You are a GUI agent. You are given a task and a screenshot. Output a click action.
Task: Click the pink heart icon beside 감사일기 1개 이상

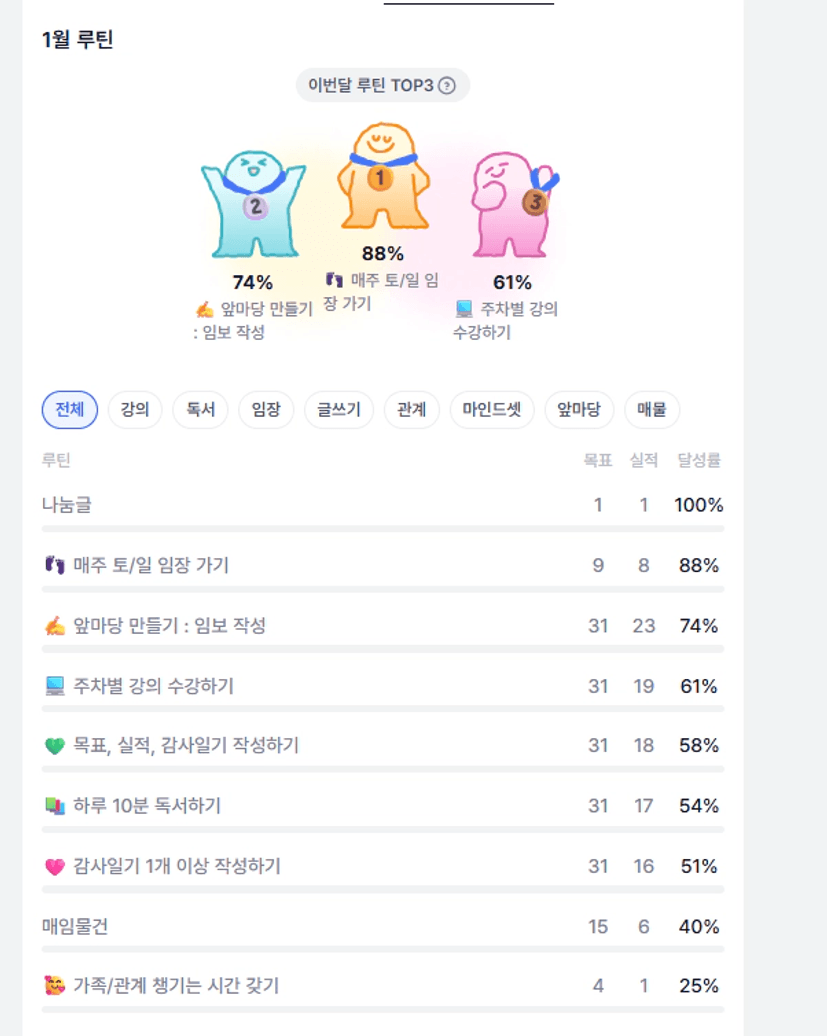[54, 866]
